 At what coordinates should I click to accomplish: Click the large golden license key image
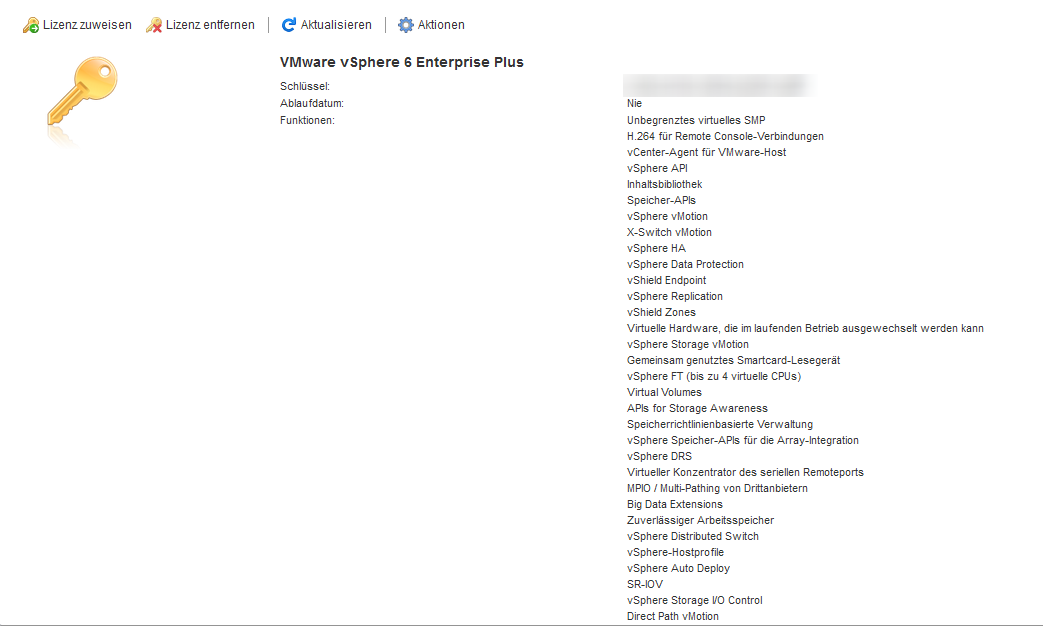82,91
